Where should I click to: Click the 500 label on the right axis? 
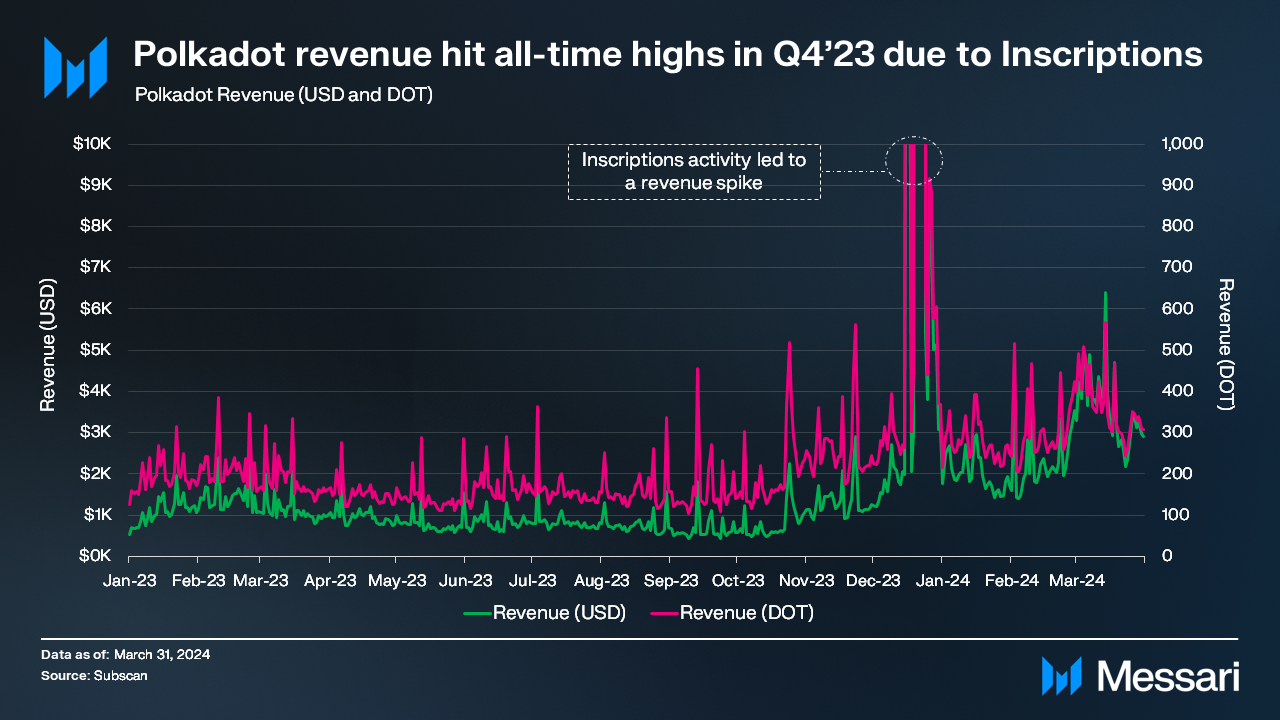(1175, 349)
